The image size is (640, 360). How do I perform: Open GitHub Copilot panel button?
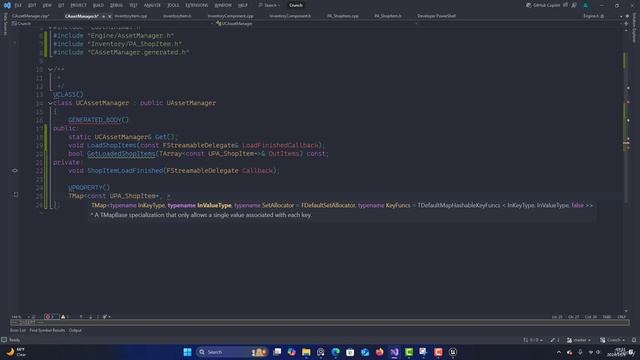click(543, 5)
